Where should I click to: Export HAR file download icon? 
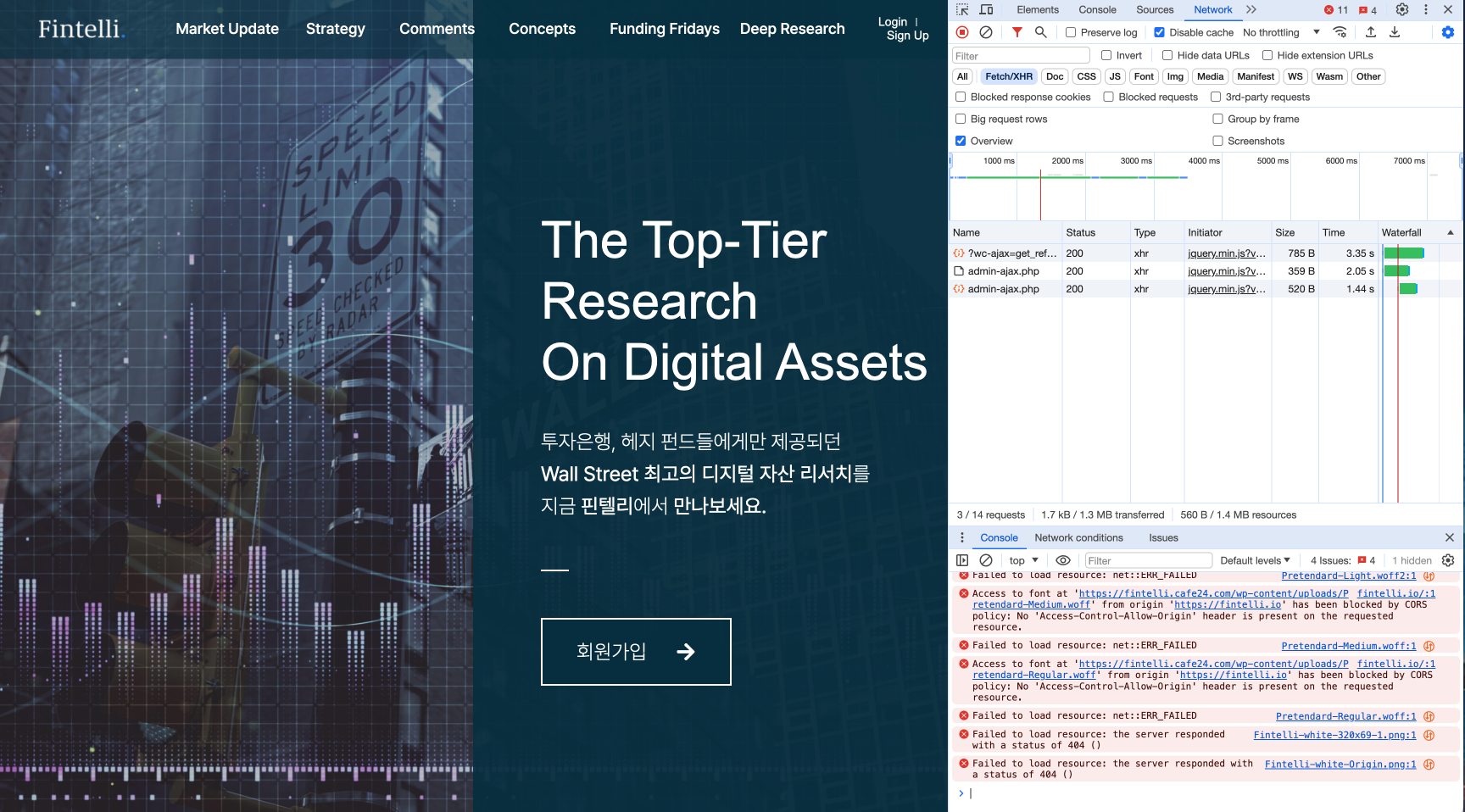[1395, 32]
